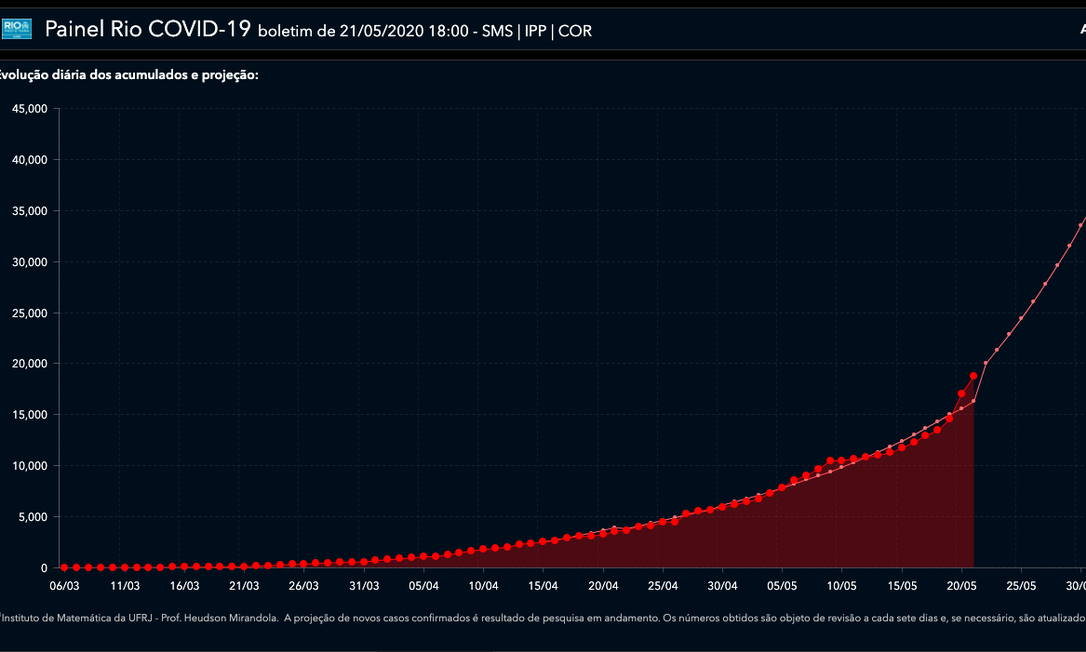Click the 'Evolução diária dos acumulados e projeção' heading

pyautogui.click(x=128, y=75)
